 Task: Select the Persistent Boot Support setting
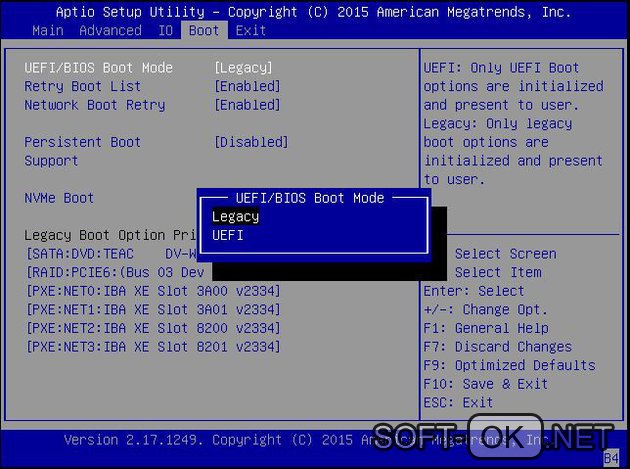pos(83,152)
